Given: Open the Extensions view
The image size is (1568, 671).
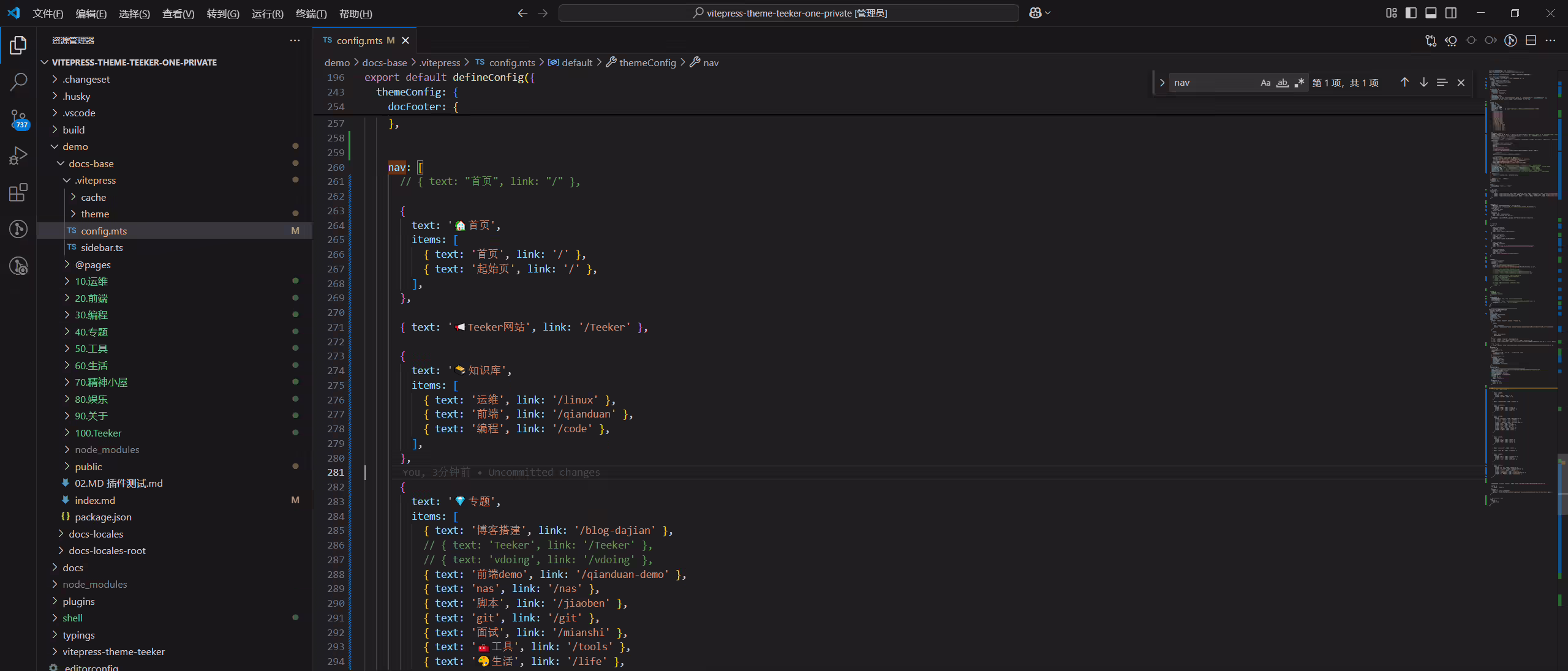Looking at the screenshot, I should [x=18, y=192].
